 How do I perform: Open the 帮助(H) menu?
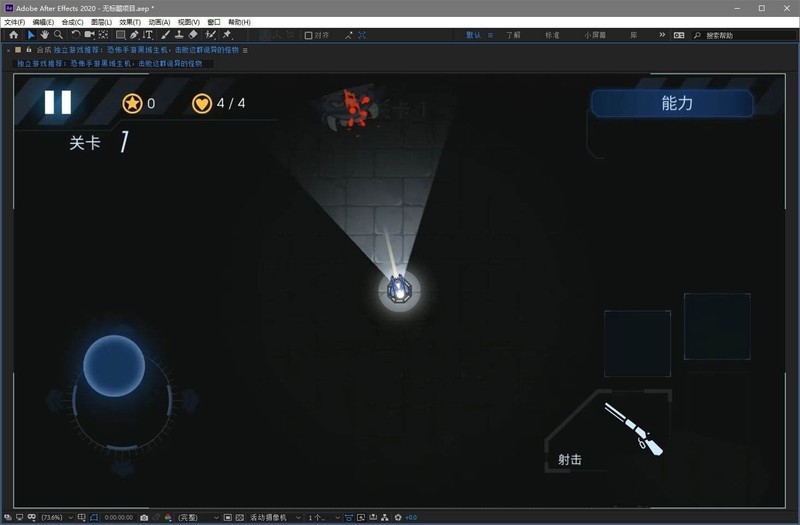tap(239, 22)
